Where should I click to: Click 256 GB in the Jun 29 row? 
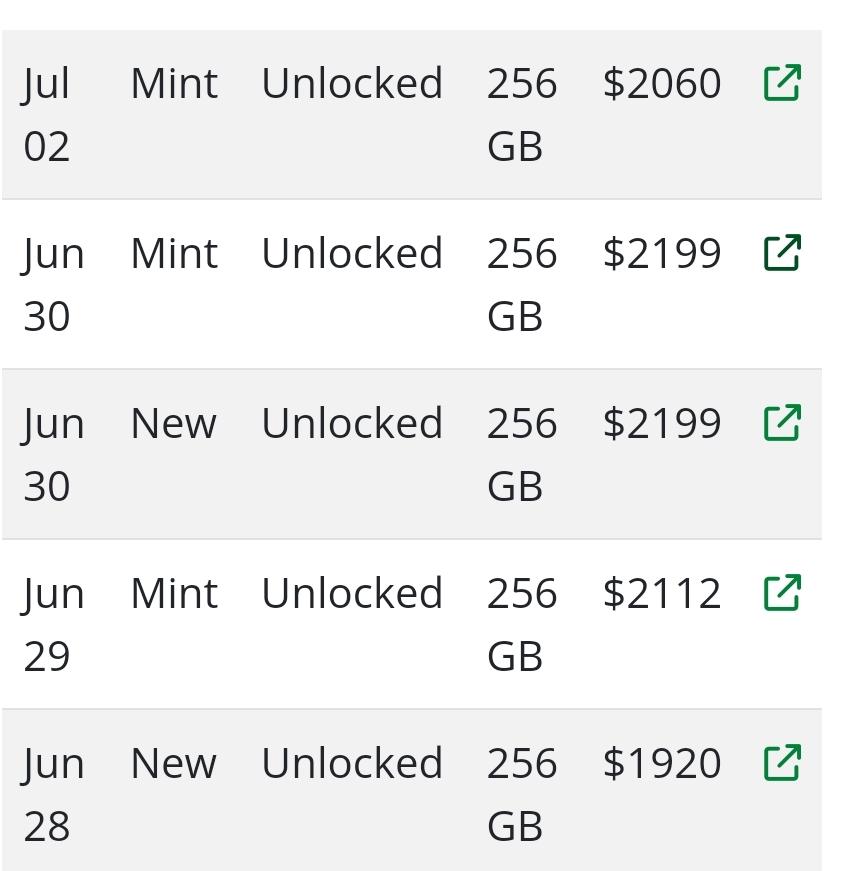click(521, 624)
